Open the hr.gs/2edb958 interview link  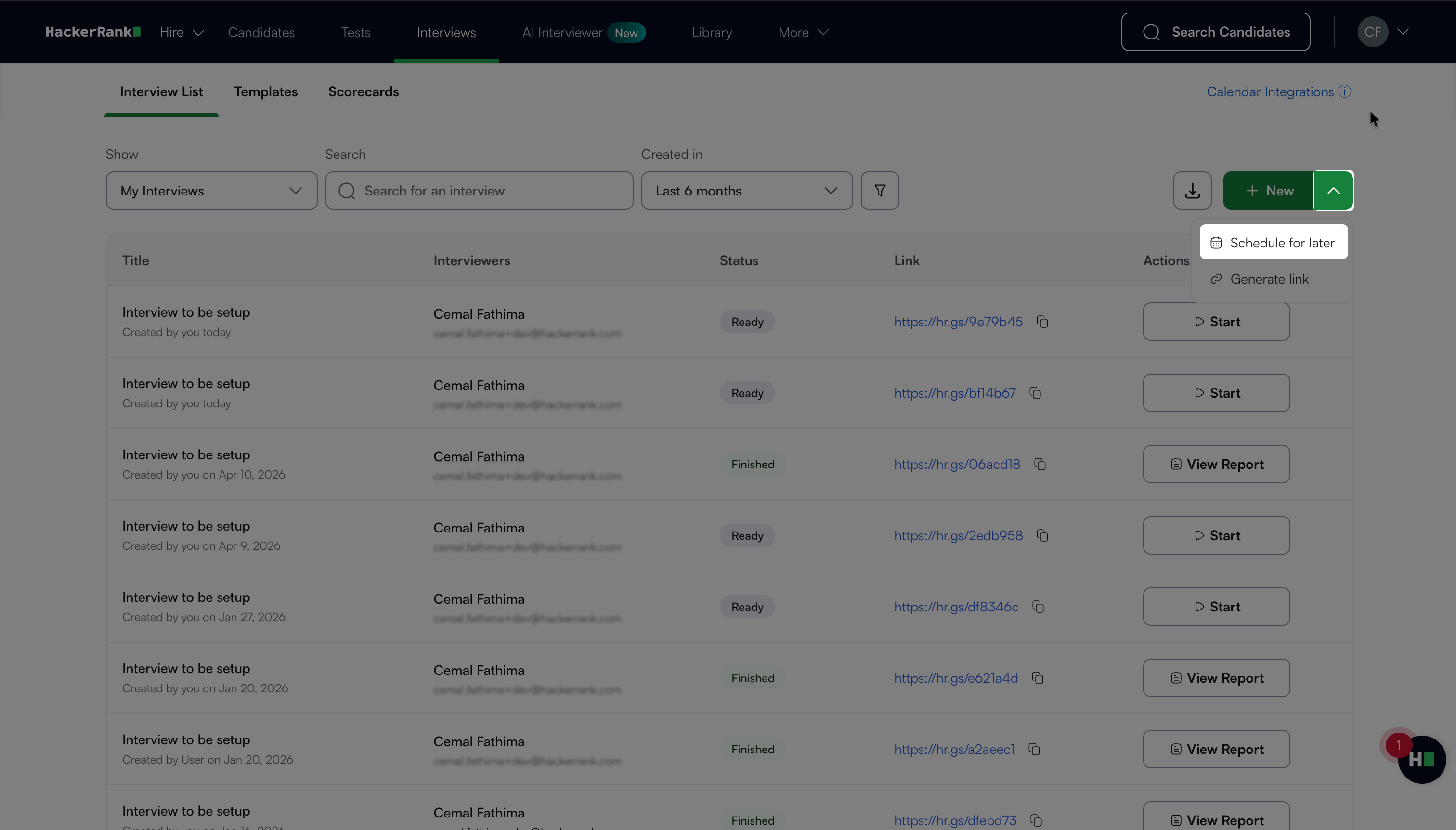click(x=958, y=536)
